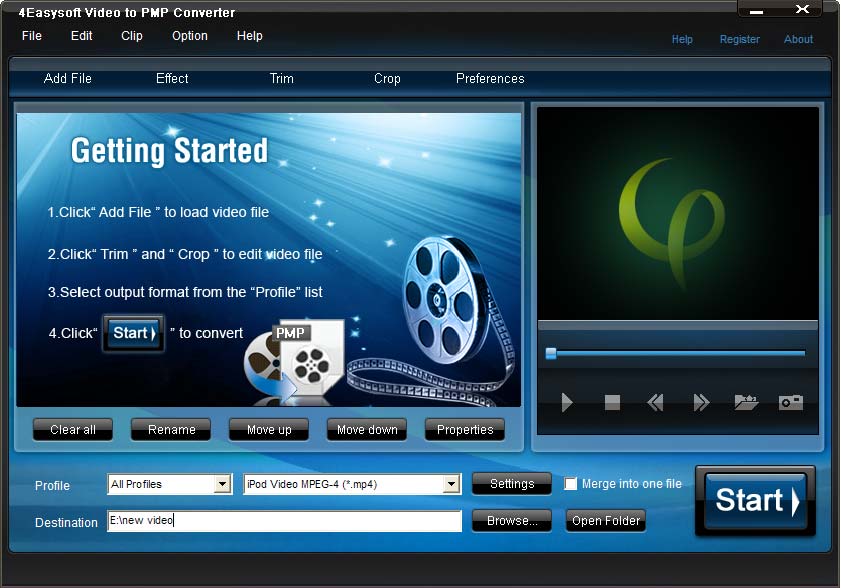
Task: Open the Crop tool
Action: [x=387, y=78]
